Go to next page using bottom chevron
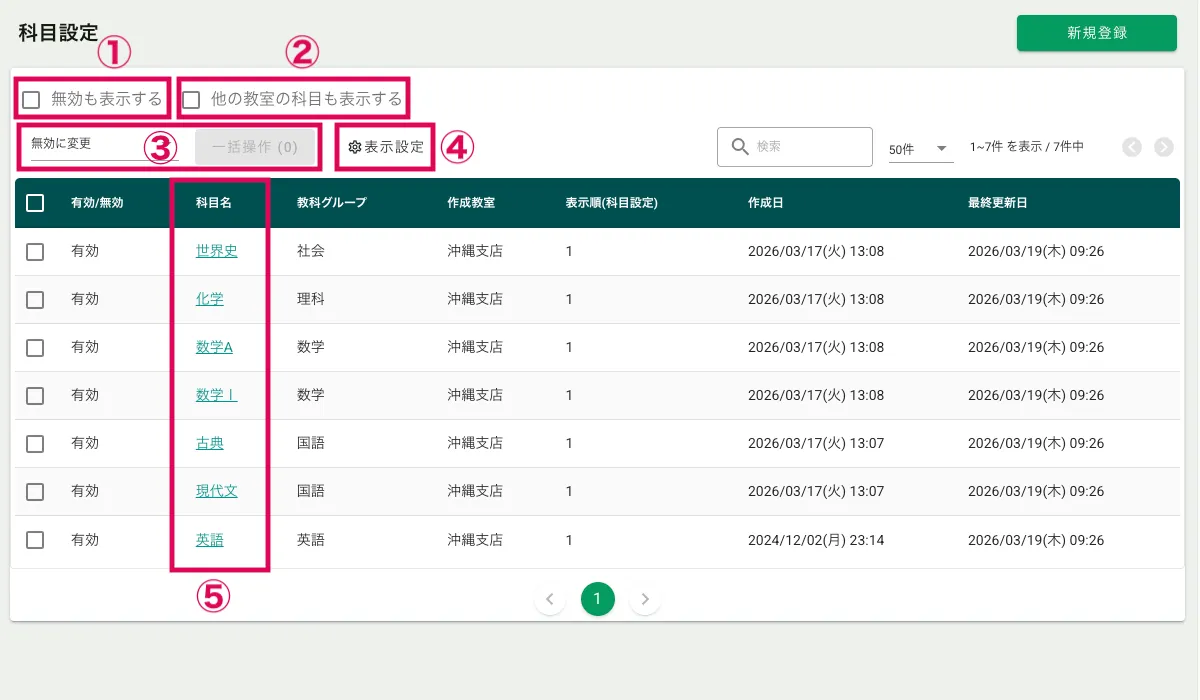Image resolution: width=1200 pixels, height=700 pixels. tap(645, 599)
